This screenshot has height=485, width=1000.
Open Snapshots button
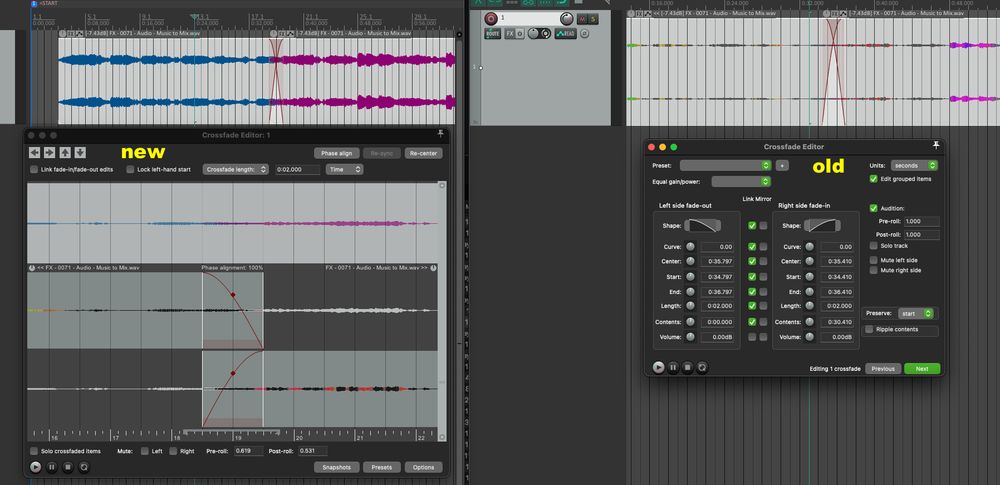(x=337, y=467)
